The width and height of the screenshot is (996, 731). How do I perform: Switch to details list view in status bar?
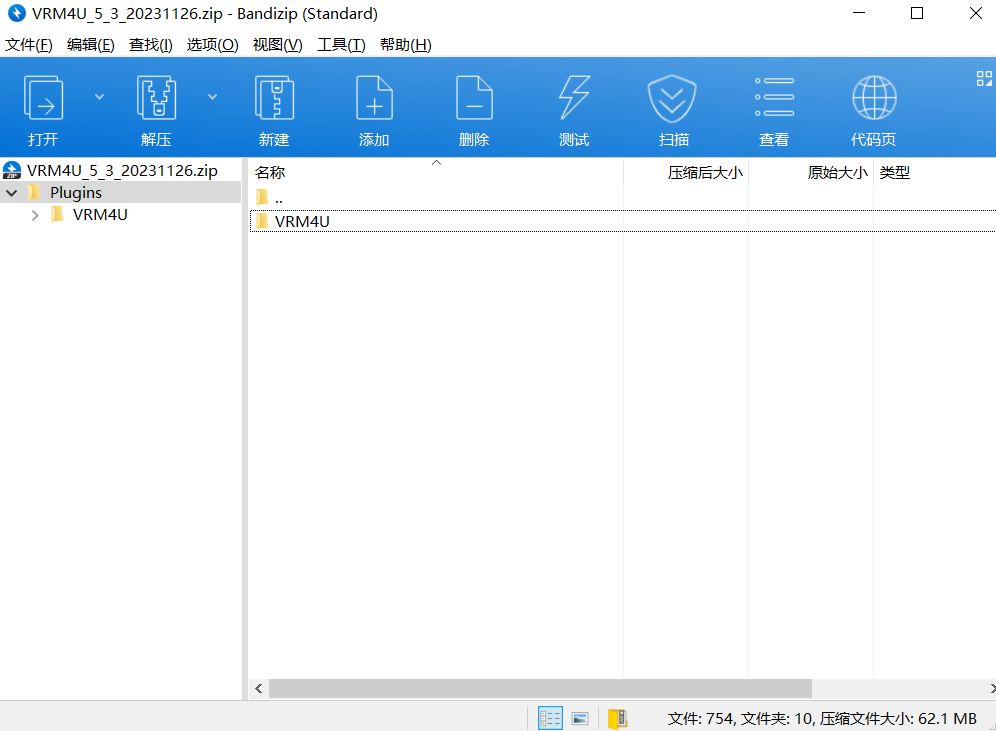[550, 718]
